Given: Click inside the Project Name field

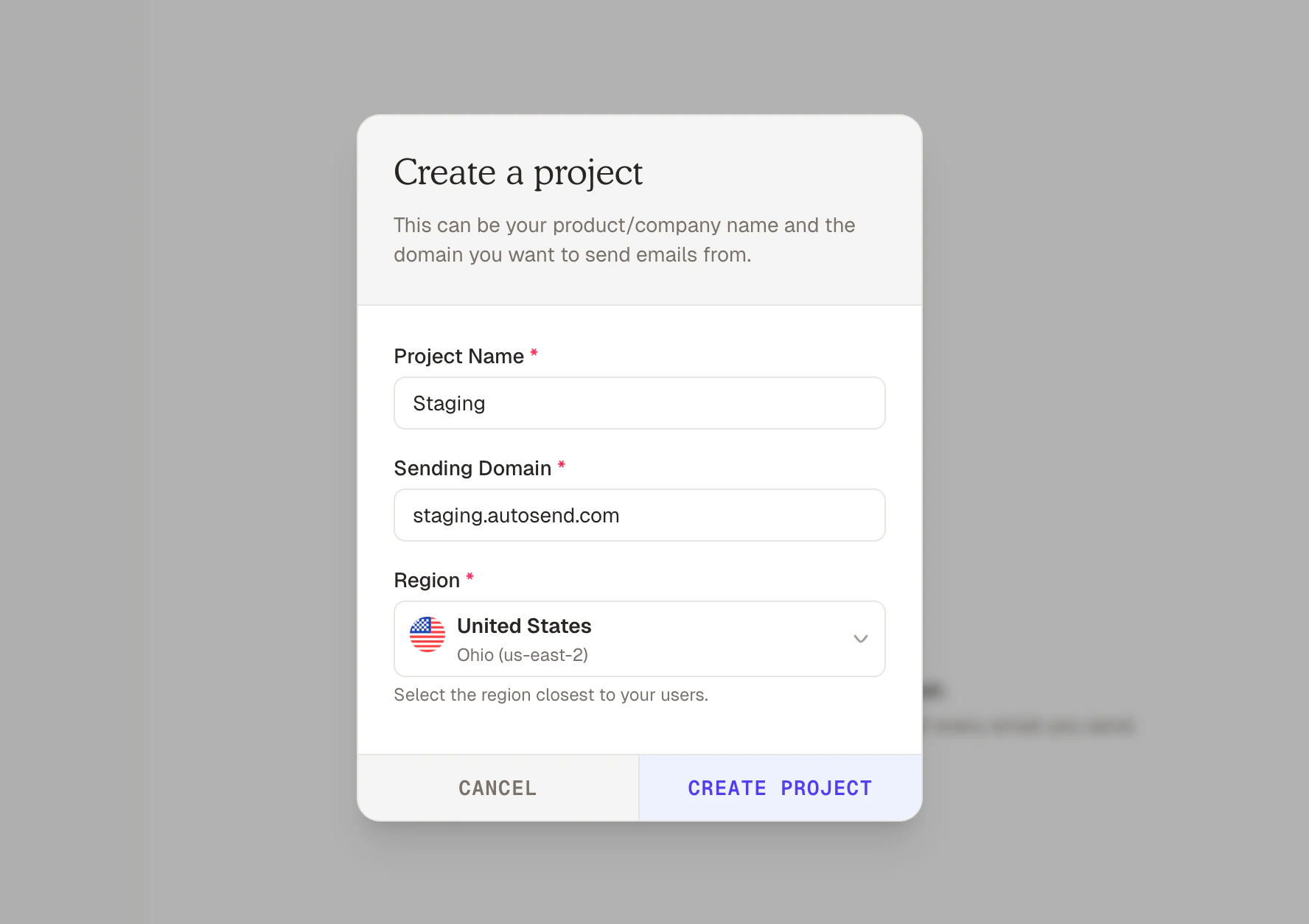Looking at the screenshot, I should (x=638, y=403).
